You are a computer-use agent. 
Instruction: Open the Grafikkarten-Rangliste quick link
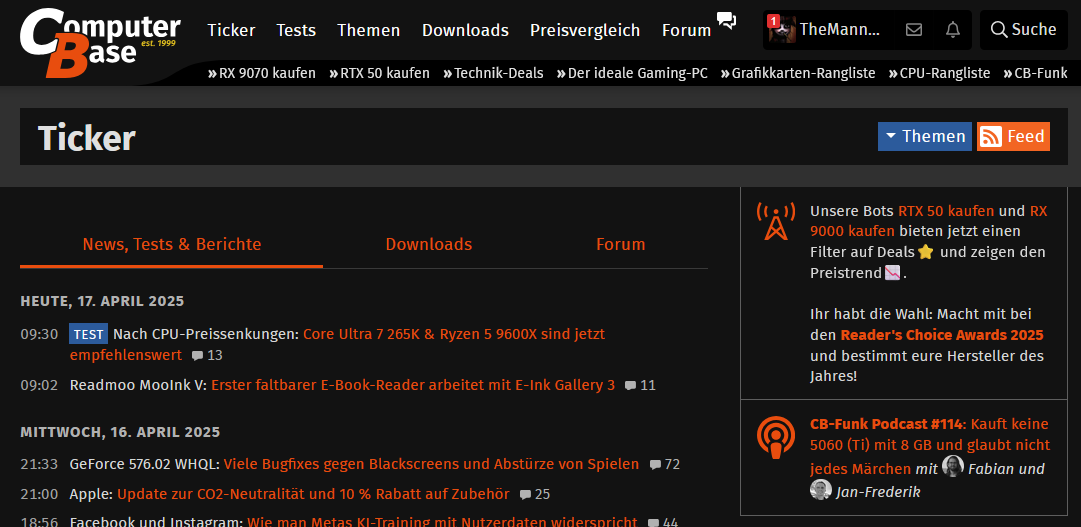(x=798, y=73)
